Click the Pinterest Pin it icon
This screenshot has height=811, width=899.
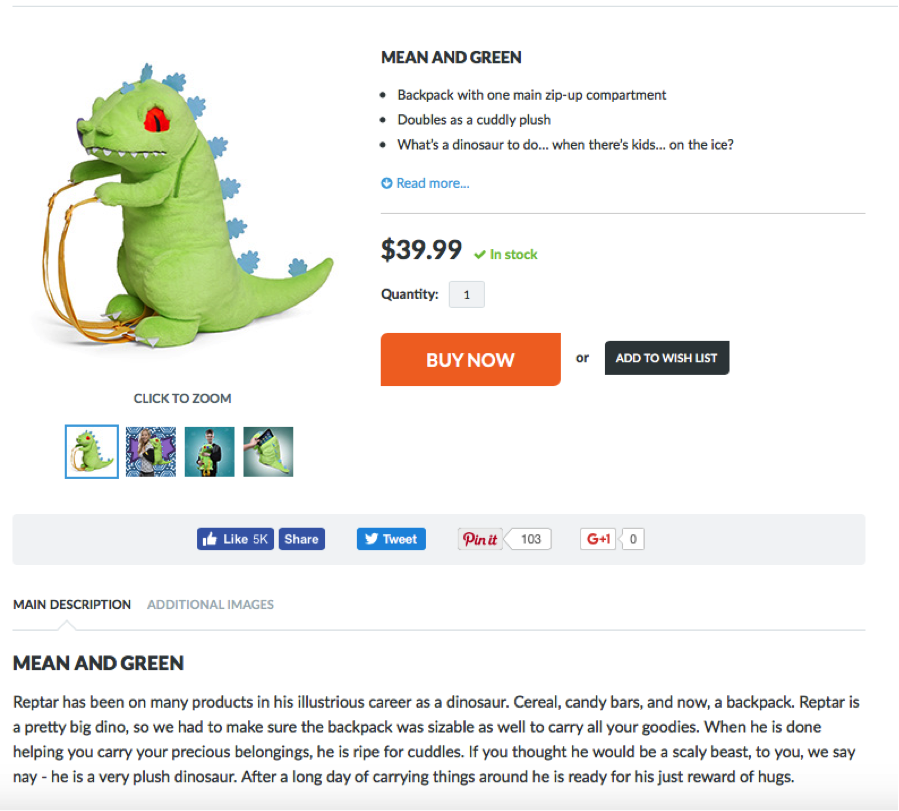click(x=479, y=538)
